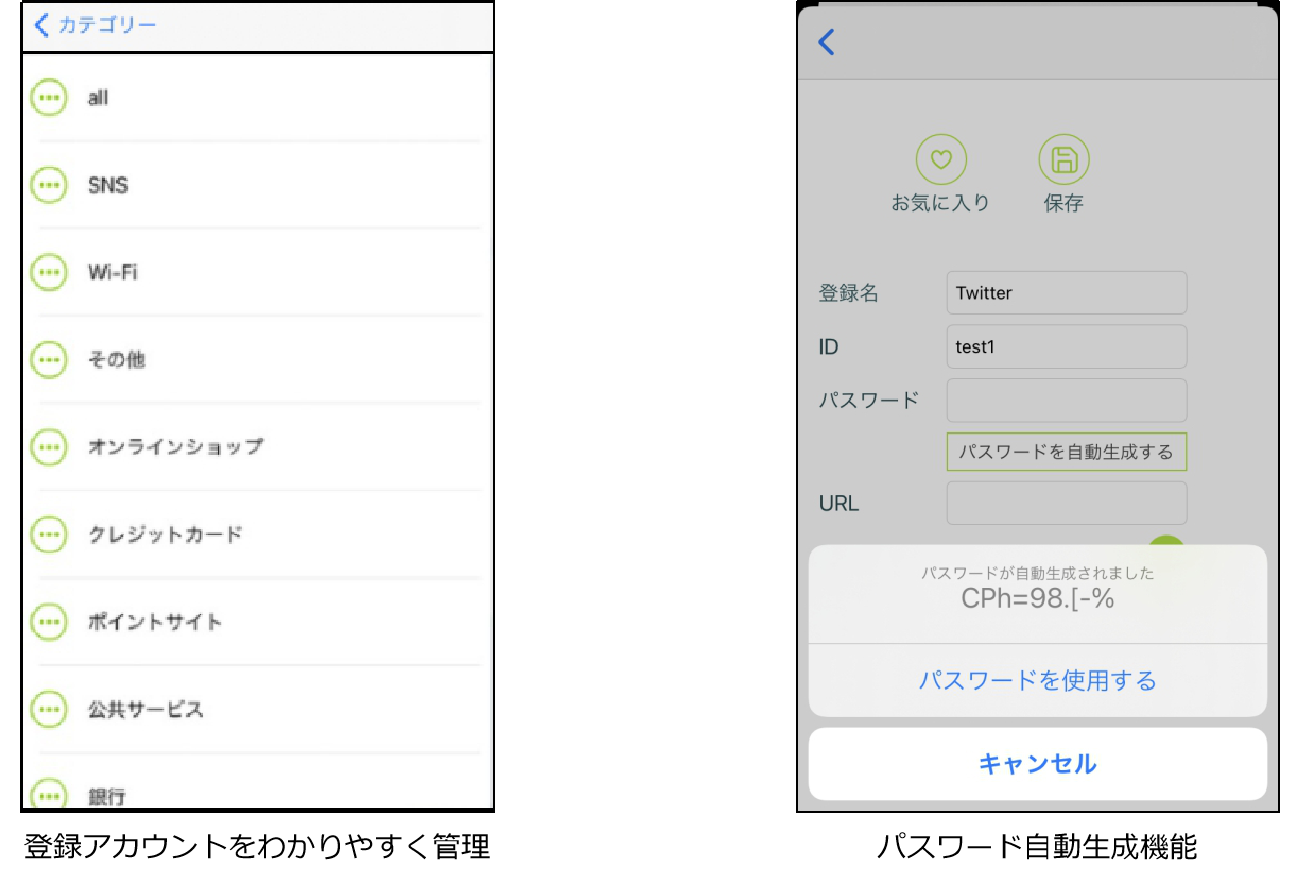Open options icon beside オンラインショップ category
1296x875 pixels.
(48, 447)
